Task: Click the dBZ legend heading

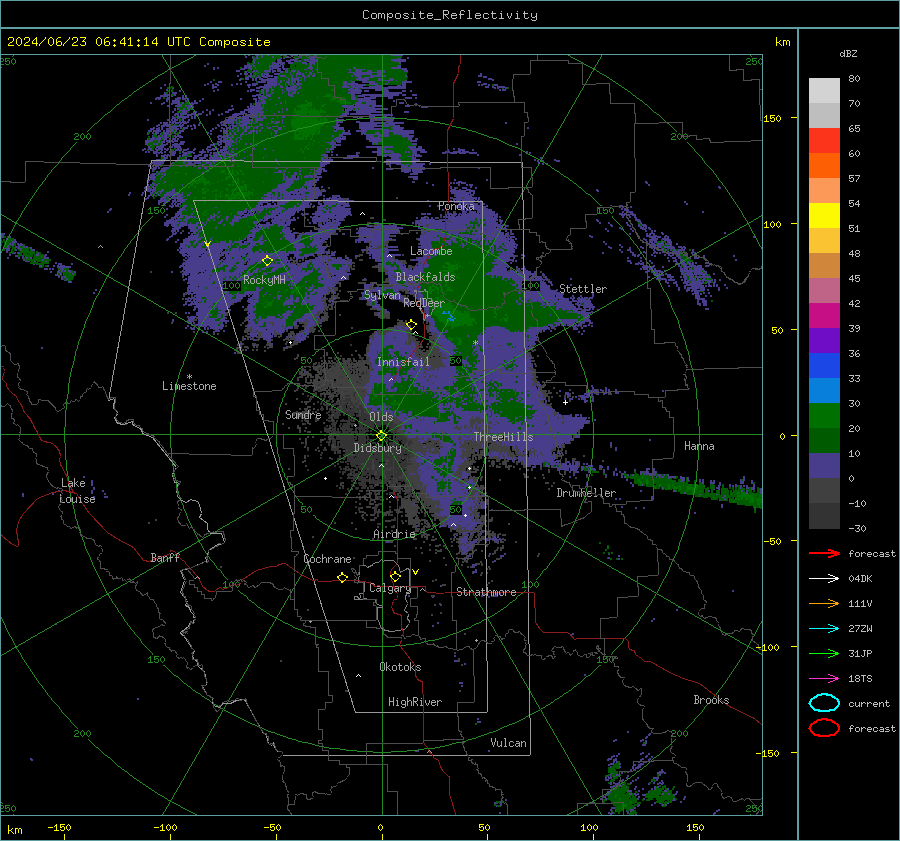Action: [848, 53]
